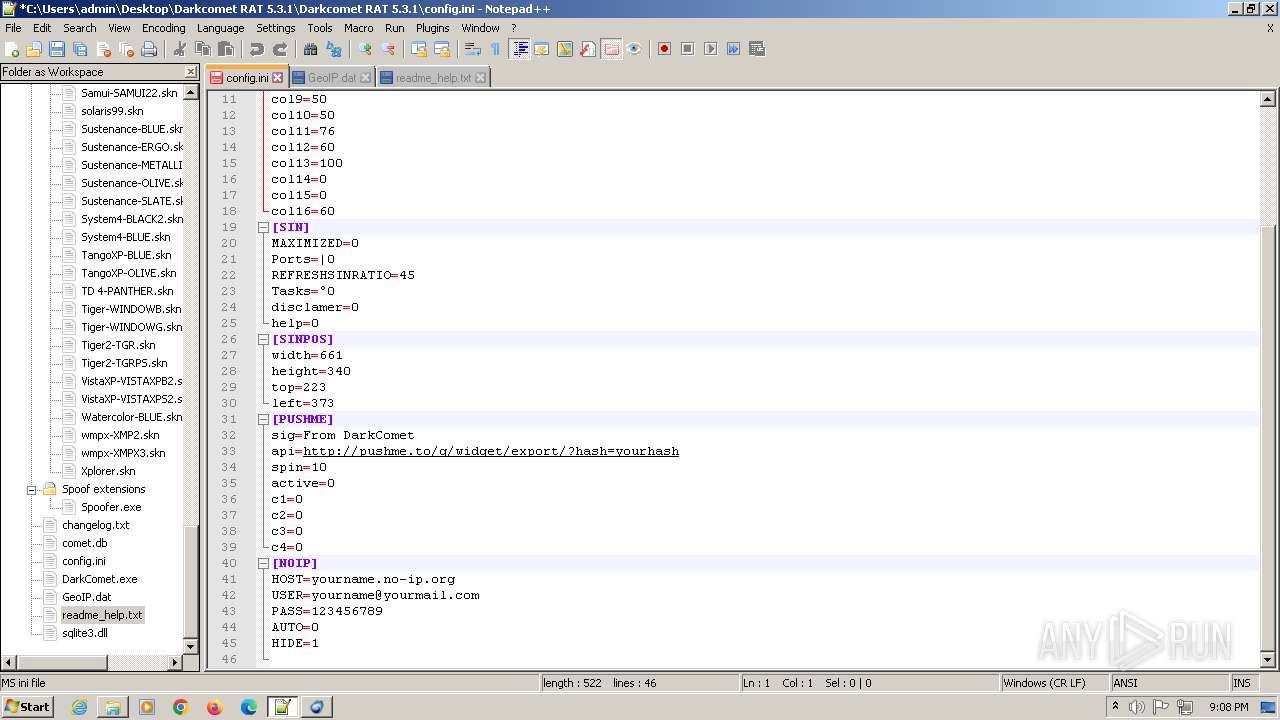Start macro recording with the red button
The height and width of the screenshot is (720, 1280).
(665, 49)
